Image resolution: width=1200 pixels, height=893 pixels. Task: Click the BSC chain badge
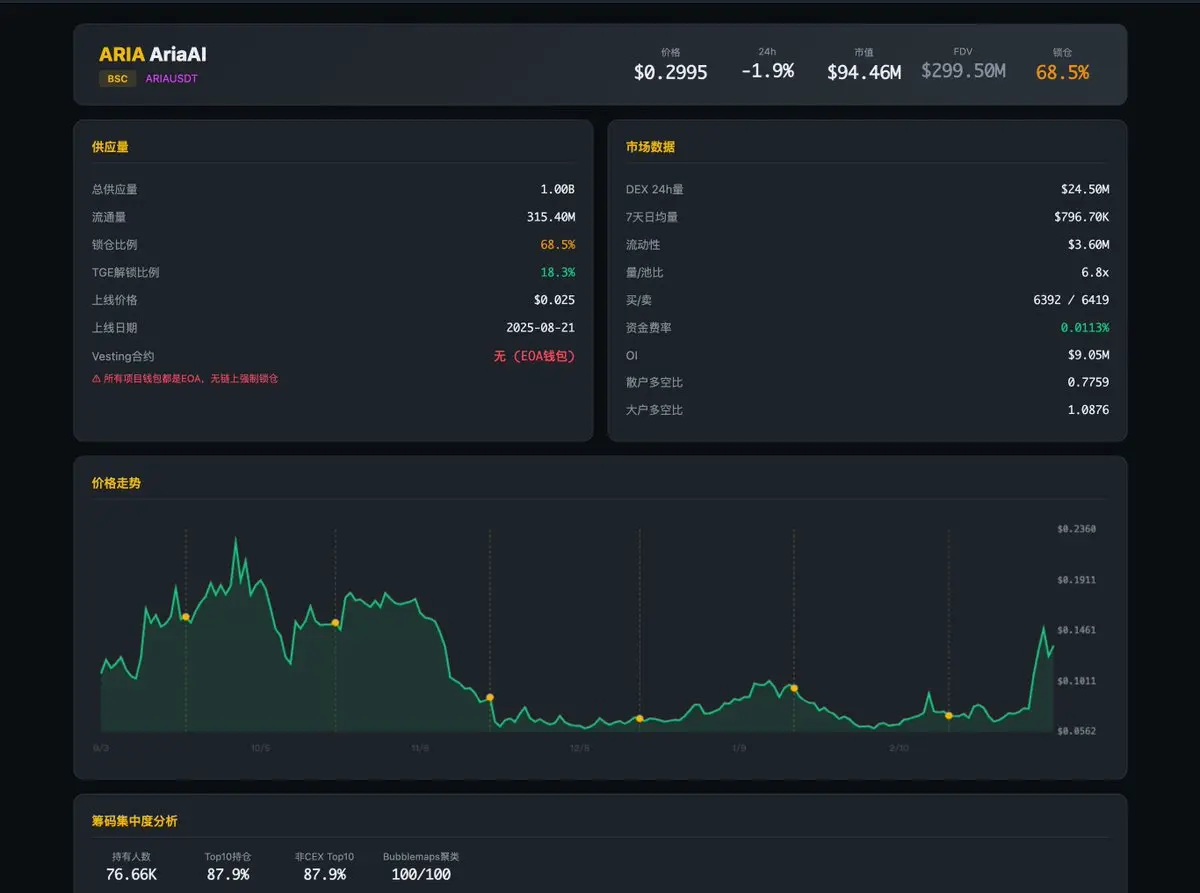[x=117, y=79]
